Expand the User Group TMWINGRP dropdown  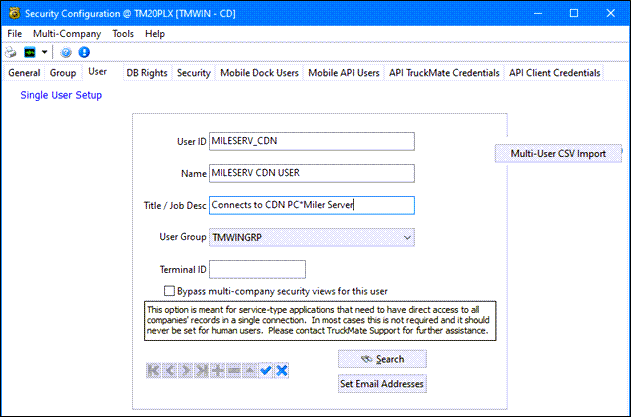[x=407, y=237]
